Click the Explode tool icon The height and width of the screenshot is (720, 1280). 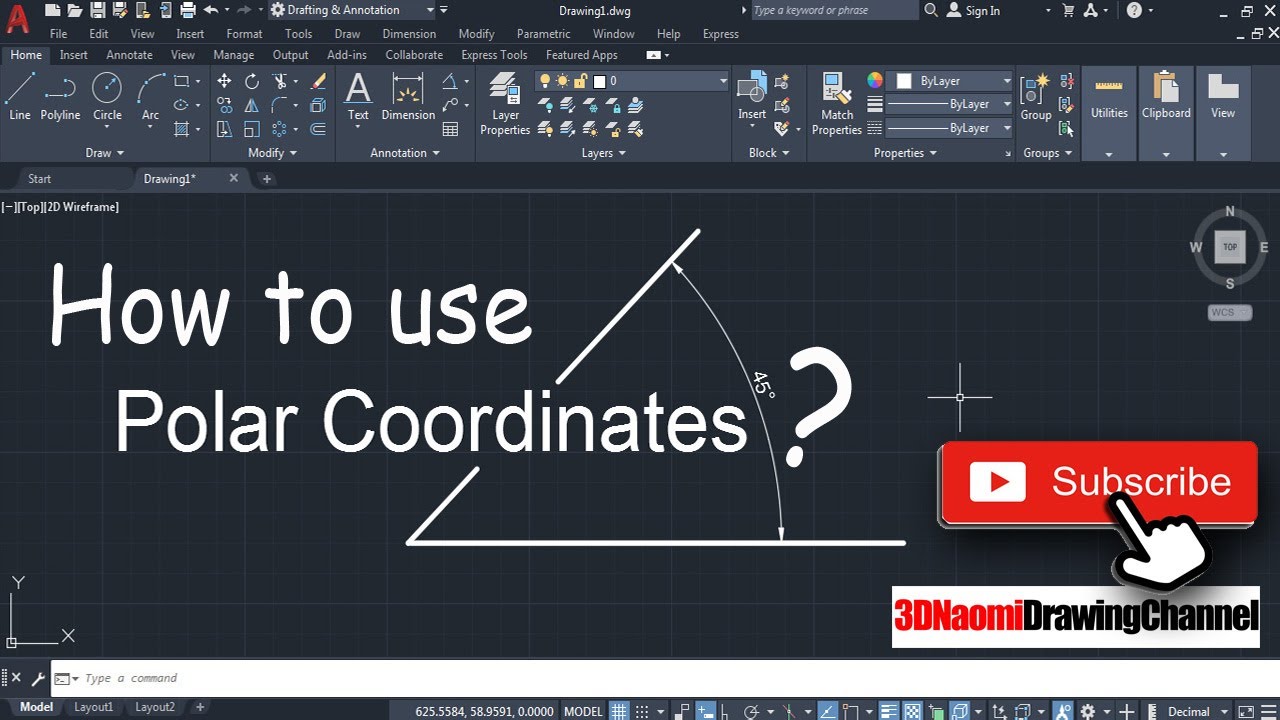(x=318, y=105)
